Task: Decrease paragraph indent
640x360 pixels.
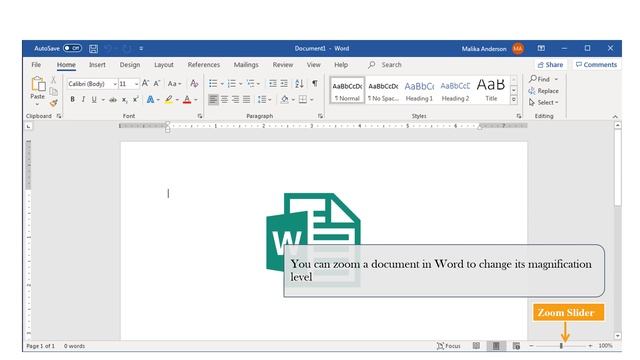Action: pos(273,84)
